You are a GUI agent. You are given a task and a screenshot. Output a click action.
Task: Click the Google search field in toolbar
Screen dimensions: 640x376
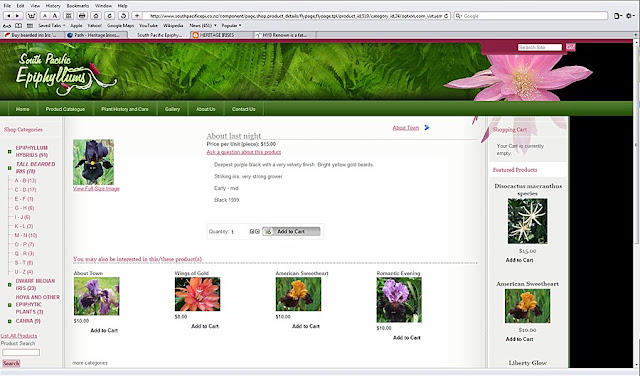click(x=531, y=16)
